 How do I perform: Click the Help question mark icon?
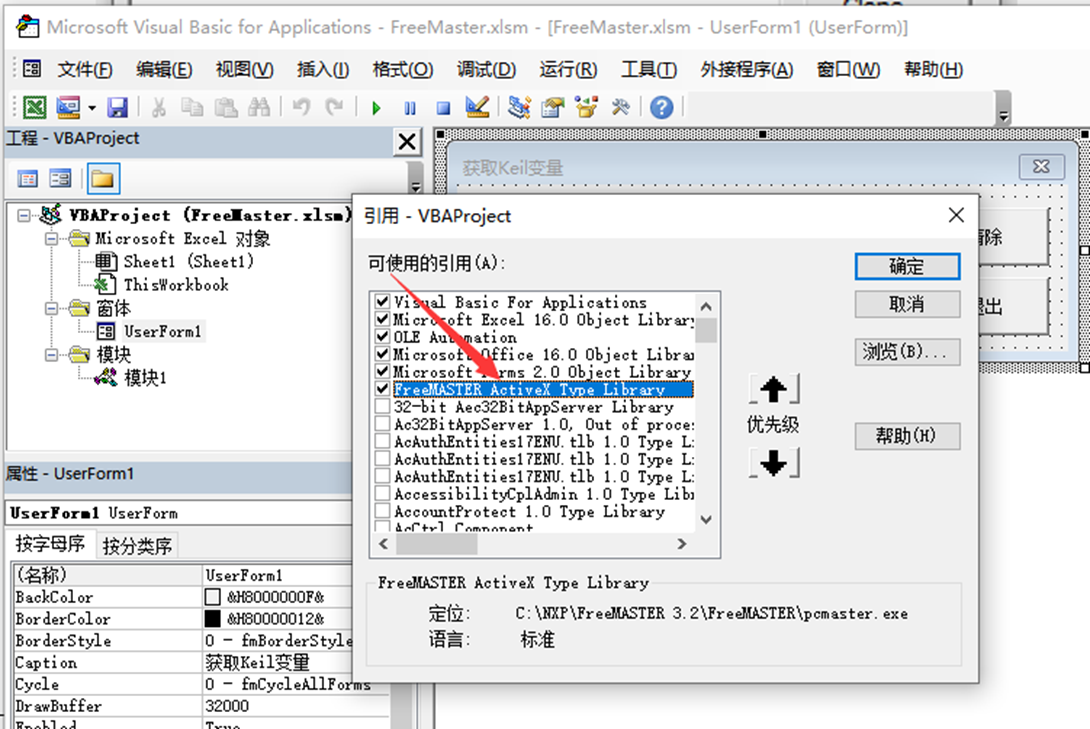(661, 107)
